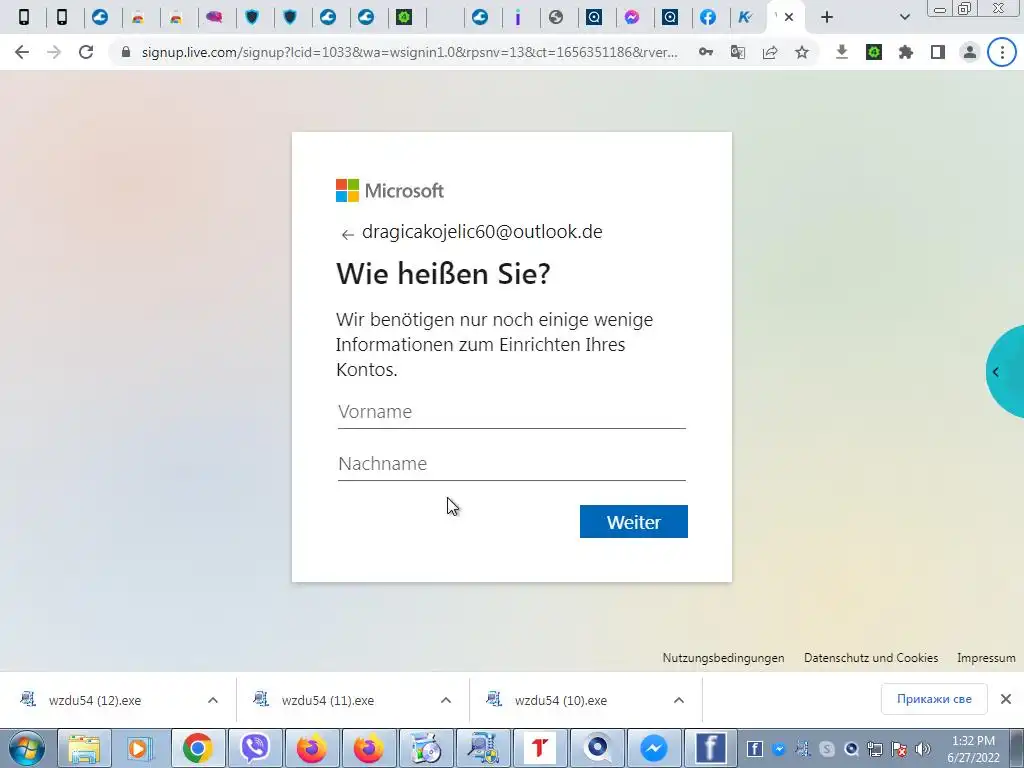View site info via padlock icon

126,52
